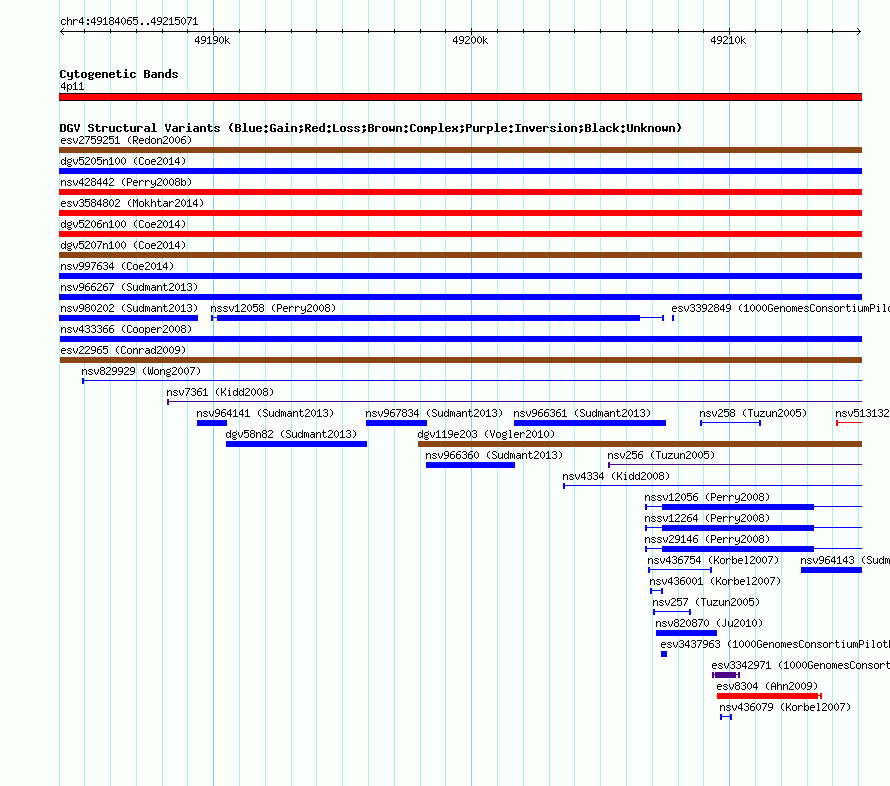The image size is (890, 786).
Task: Click the esv2759251 (Redon2006) variant label
Action: (x=126, y=140)
